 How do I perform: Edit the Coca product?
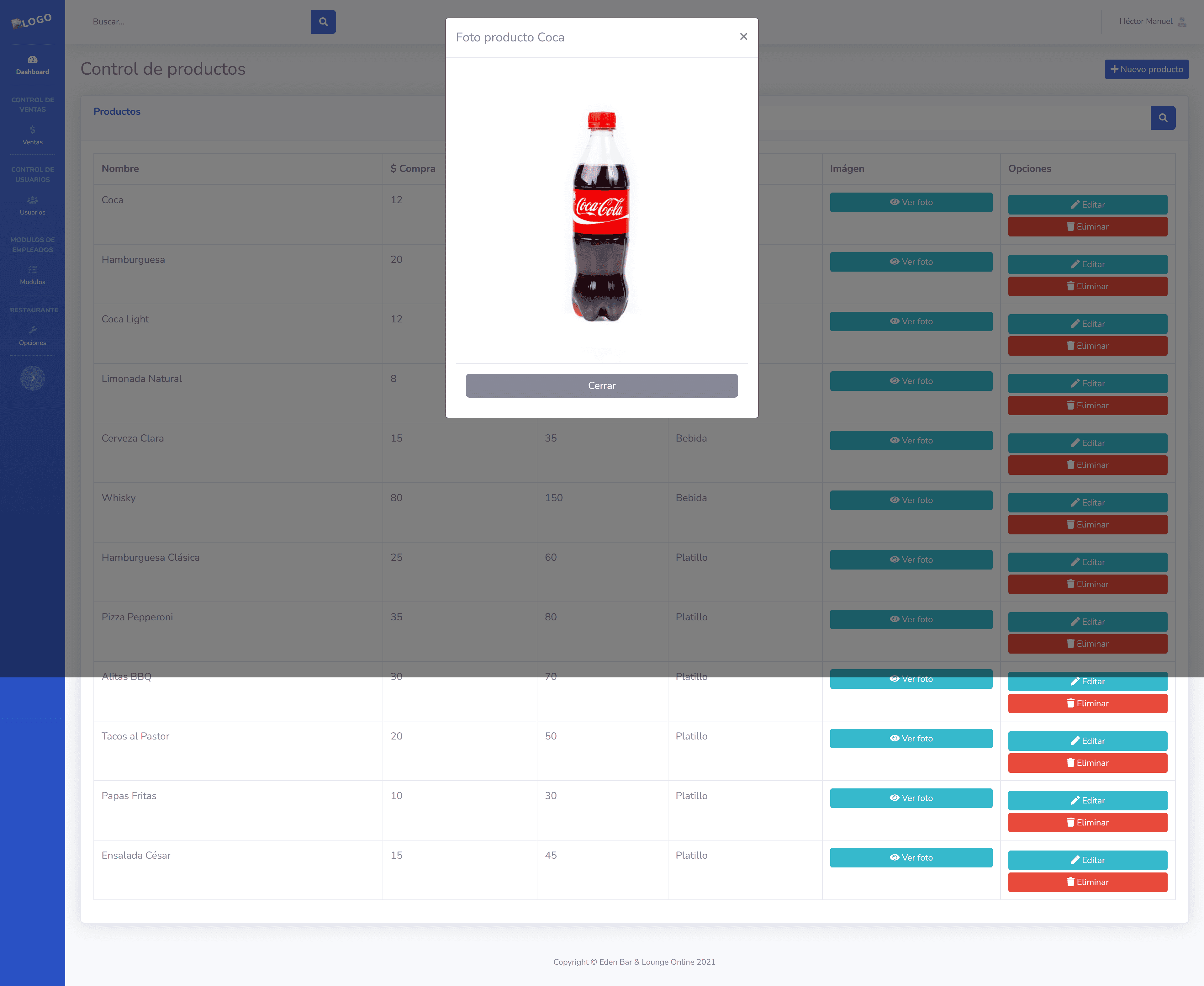click(1088, 205)
